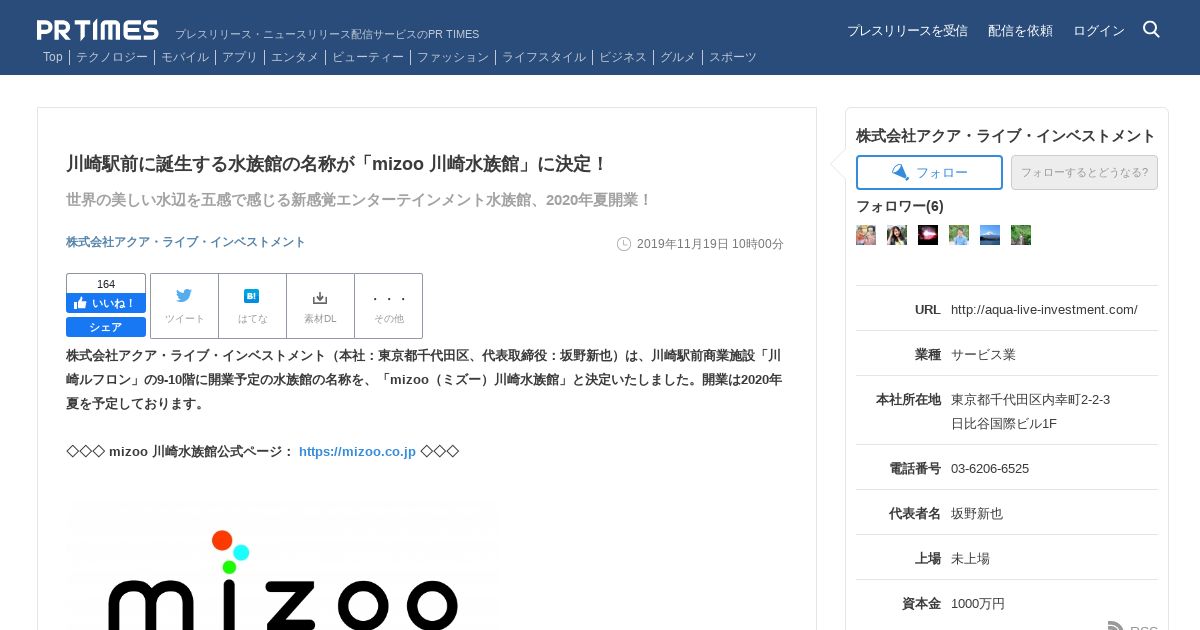
Task: Follow 株式会社アクア・ライブ・インベストメント with the フォロー button
Action: tap(929, 172)
